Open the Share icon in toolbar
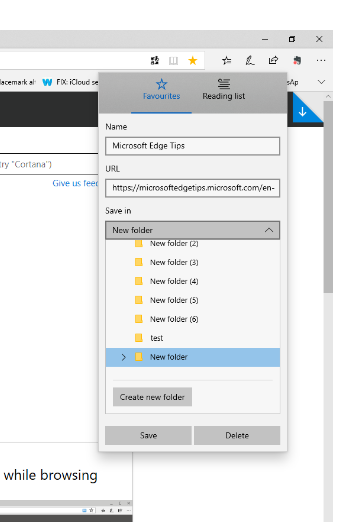Image resolution: width=364 pixels, height=522 pixels. point(273,61)
